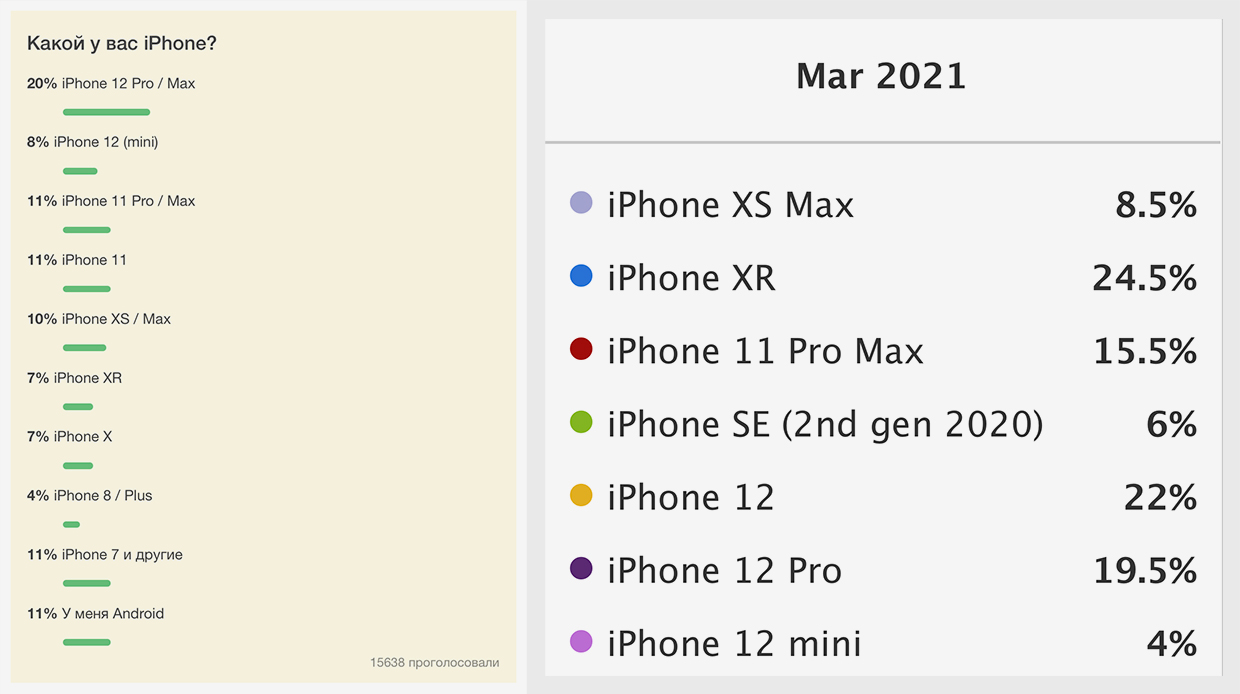Click the green dot for iPhone SE (2nd gen 2020)
The height and width of the screenshot is (694, 1240).
pyautogui.click(x=581, y=423)
